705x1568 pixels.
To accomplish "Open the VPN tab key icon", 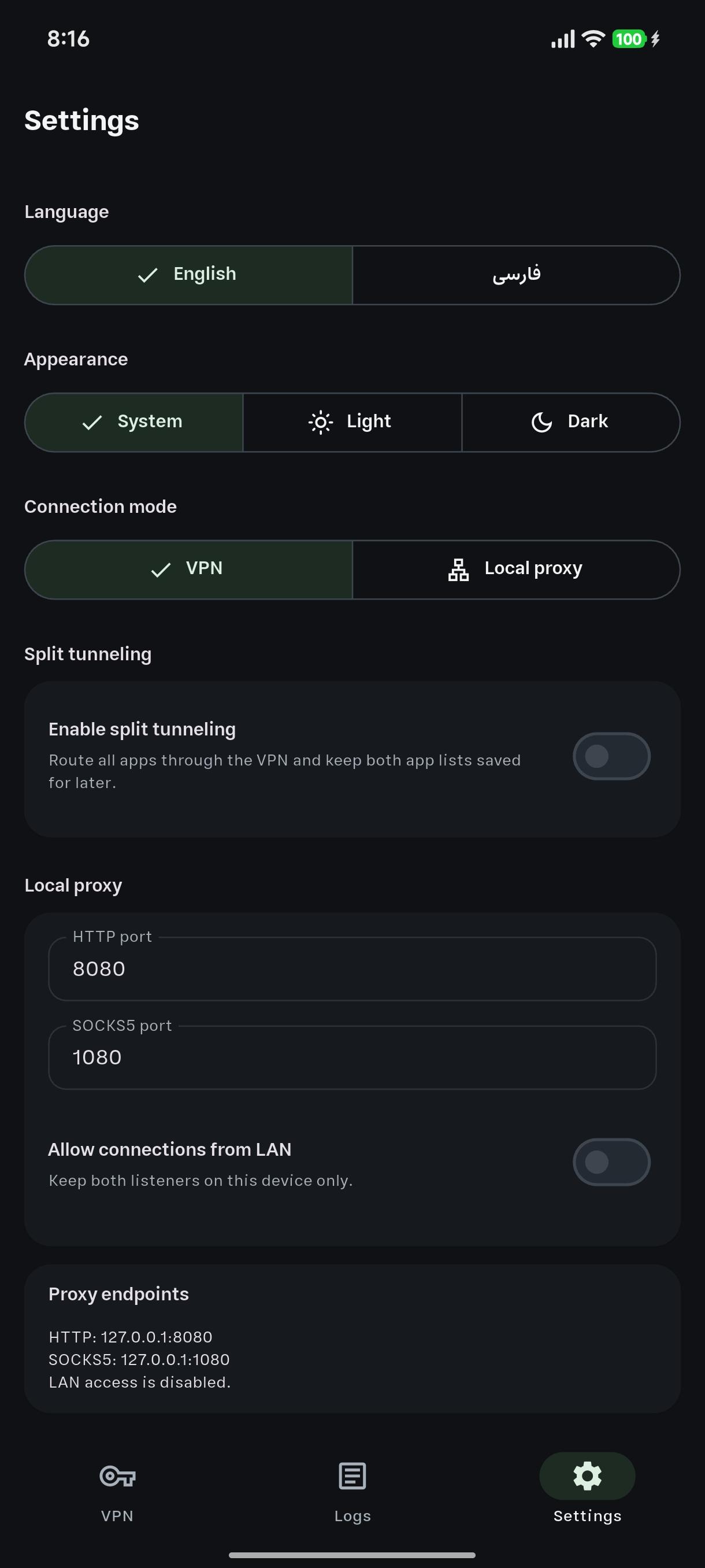I will coord(117,1476).
